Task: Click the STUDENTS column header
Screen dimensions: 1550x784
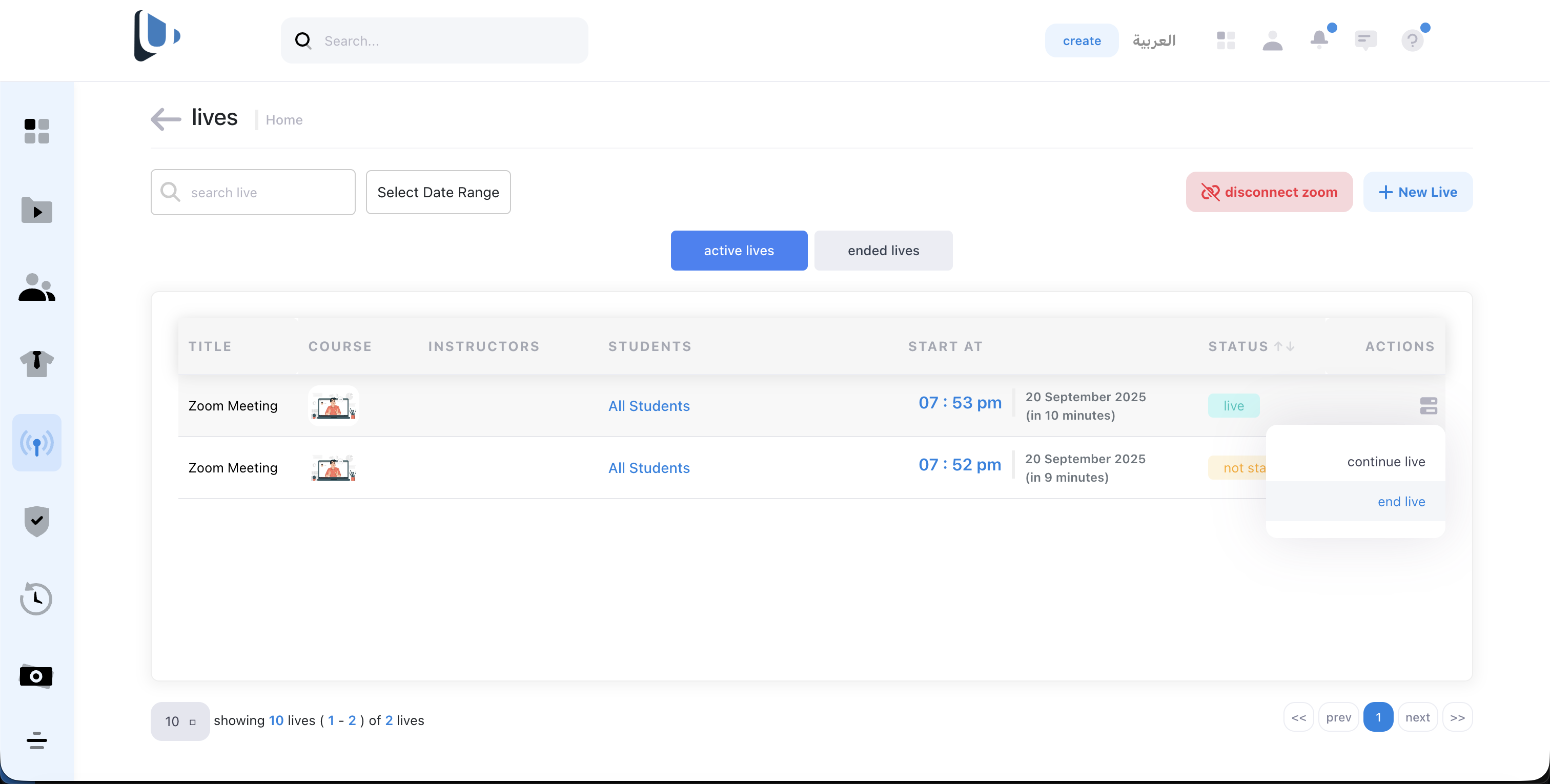Action: [650, 346]
